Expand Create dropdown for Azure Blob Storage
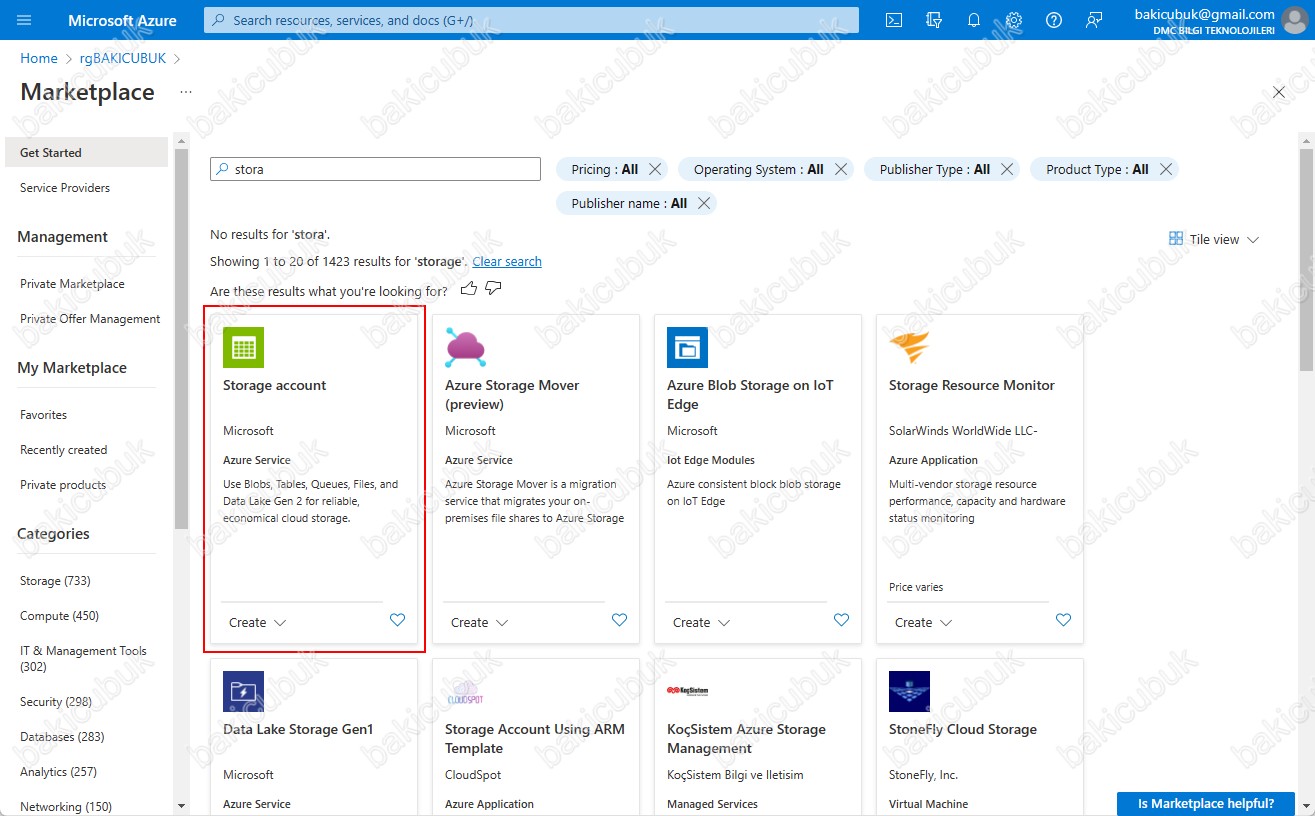The image size is (1315, 816). [701, 622]
